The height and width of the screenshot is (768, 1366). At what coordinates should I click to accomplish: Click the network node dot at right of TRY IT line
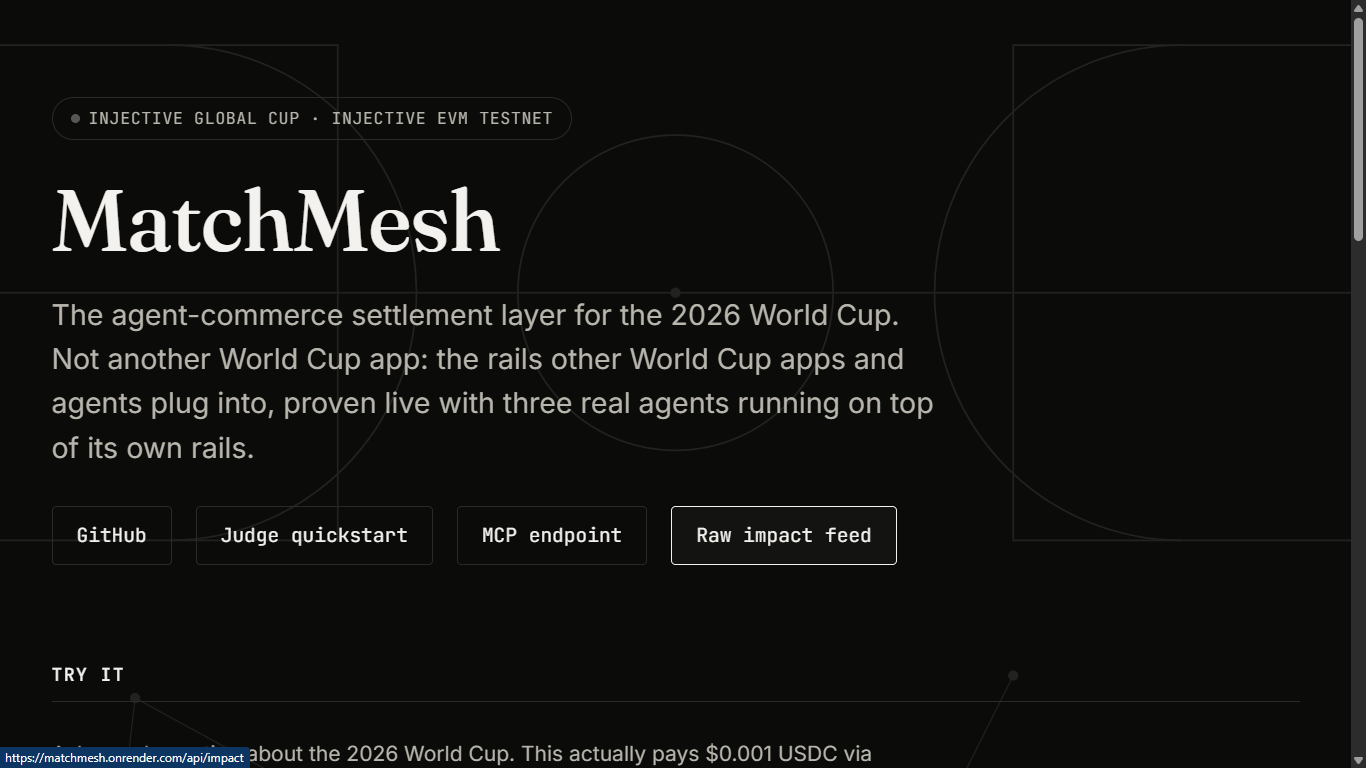coord(1013,676)
